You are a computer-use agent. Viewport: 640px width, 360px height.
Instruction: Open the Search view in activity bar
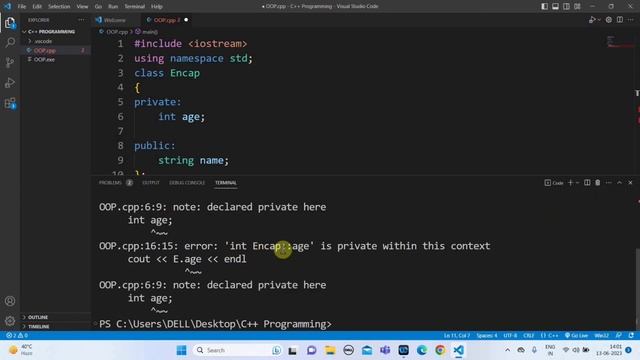(x=10, y=42)
